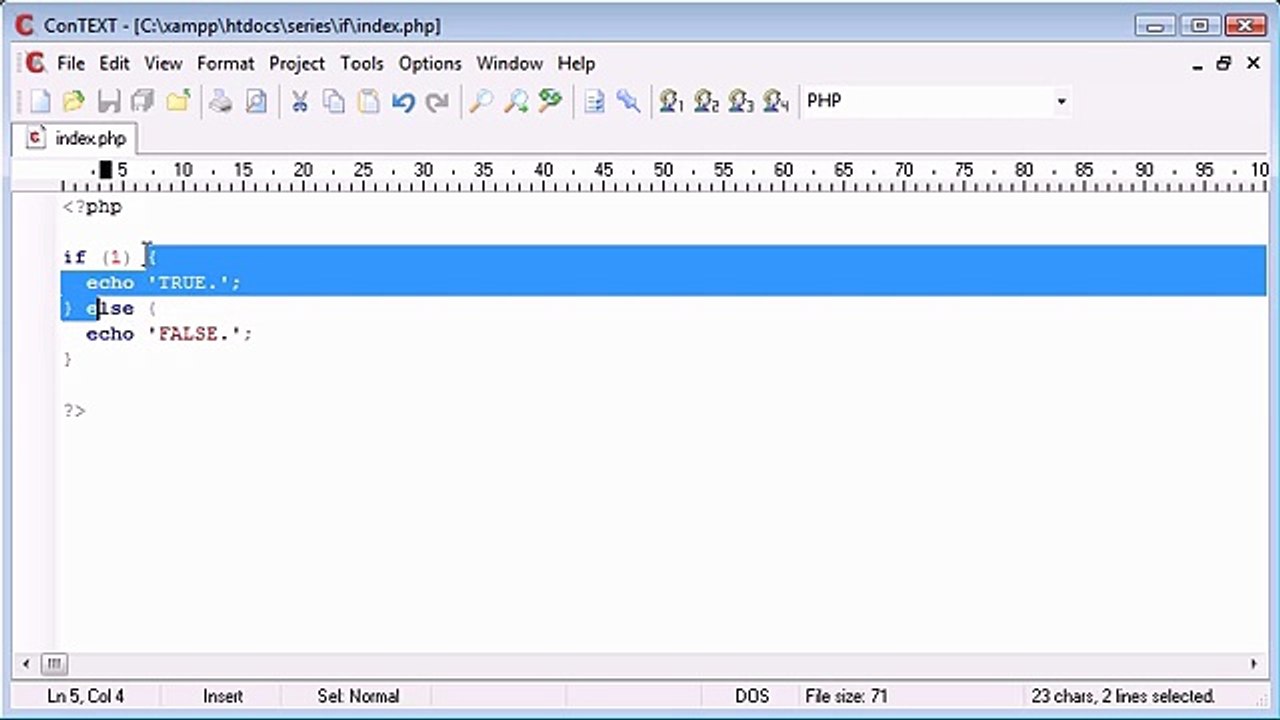This screenshot has width=1280, height=720.
Task: Redo edit using gray arrow icon
Action: [437, 101]
